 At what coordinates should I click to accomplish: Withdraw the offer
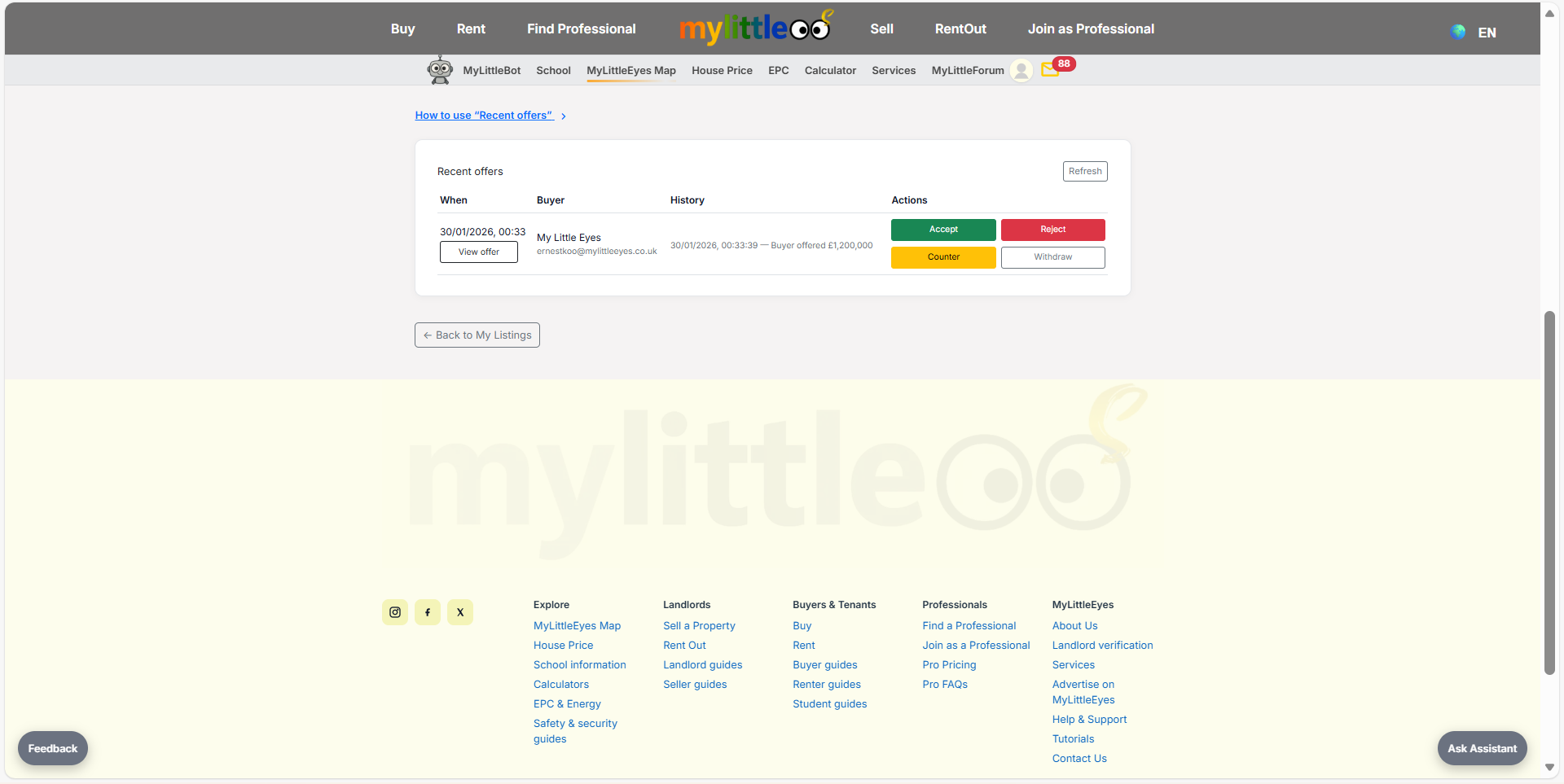click(1052, 257)
